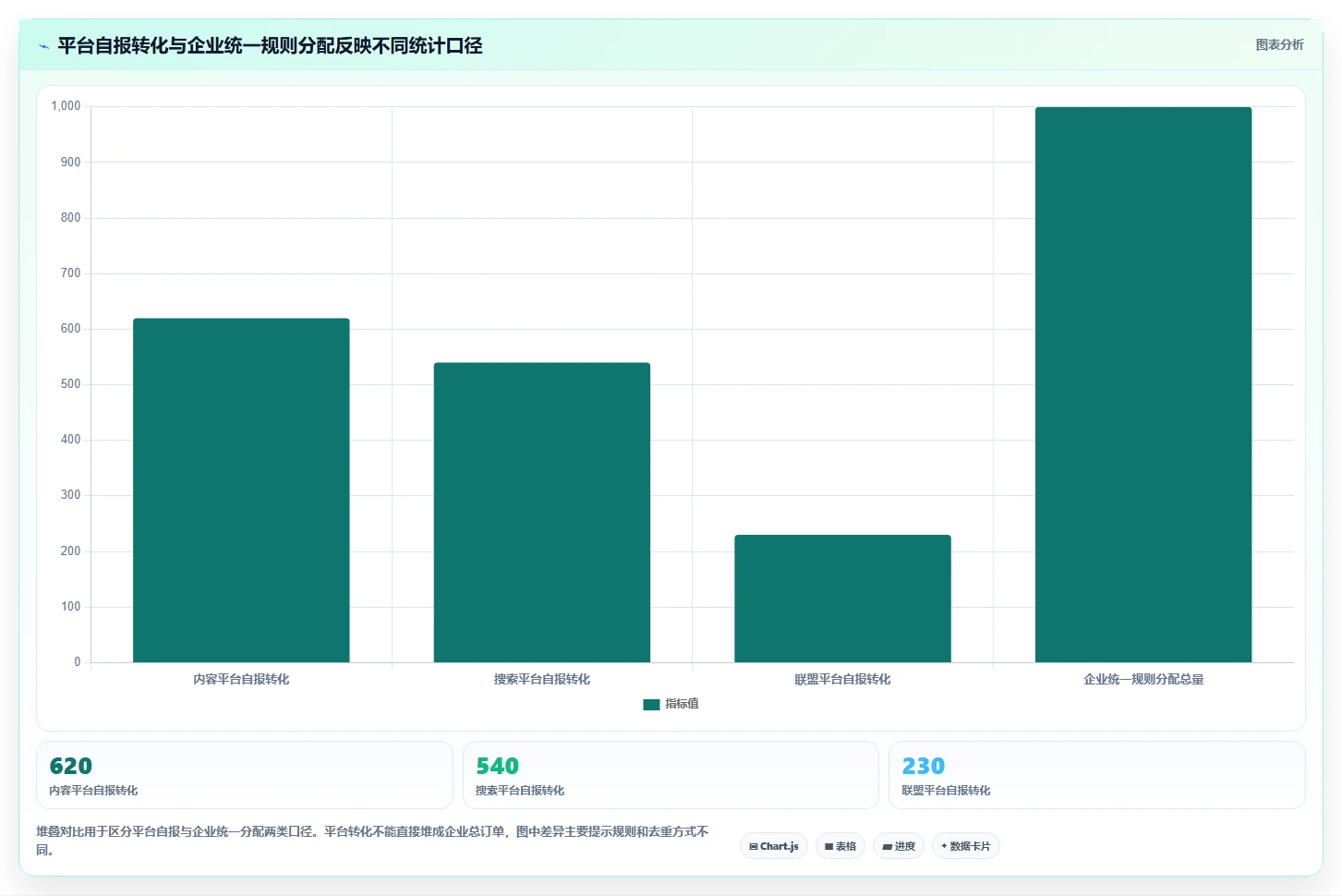The width and height of the screenshot is (1342, 896).
Task: Click the 联盟平台自报转化 bar in chart
Action: click(842, 599)
